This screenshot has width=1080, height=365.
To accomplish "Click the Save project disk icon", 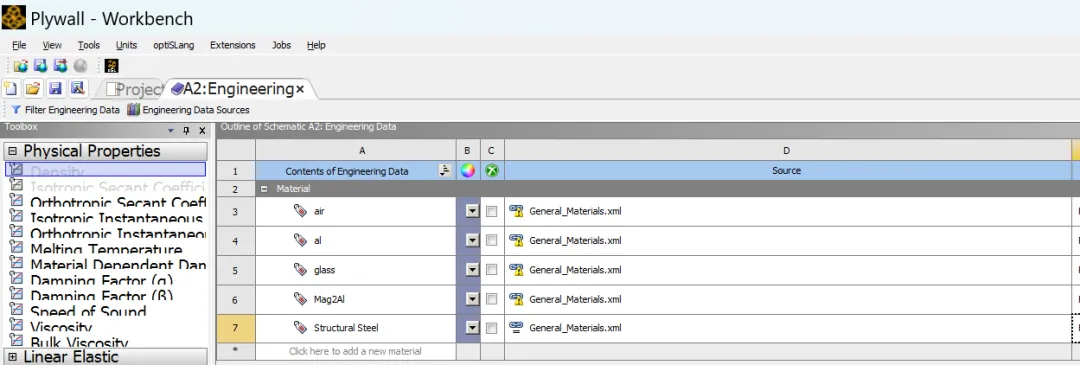I will point(55,88).
